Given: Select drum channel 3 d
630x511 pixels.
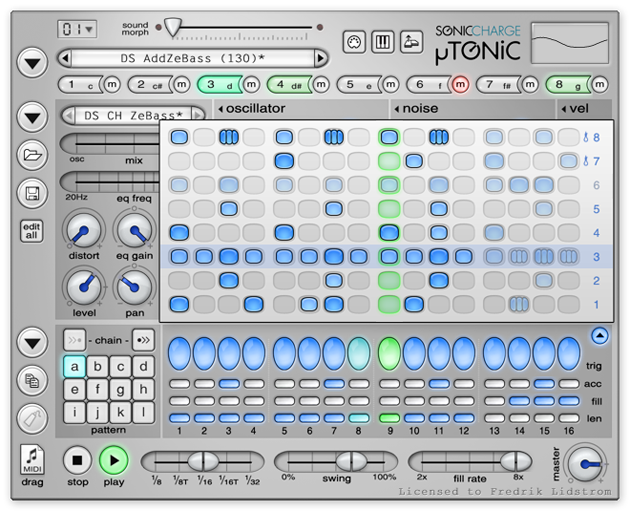Looking at the screenshot, I should tap(220, 84).
